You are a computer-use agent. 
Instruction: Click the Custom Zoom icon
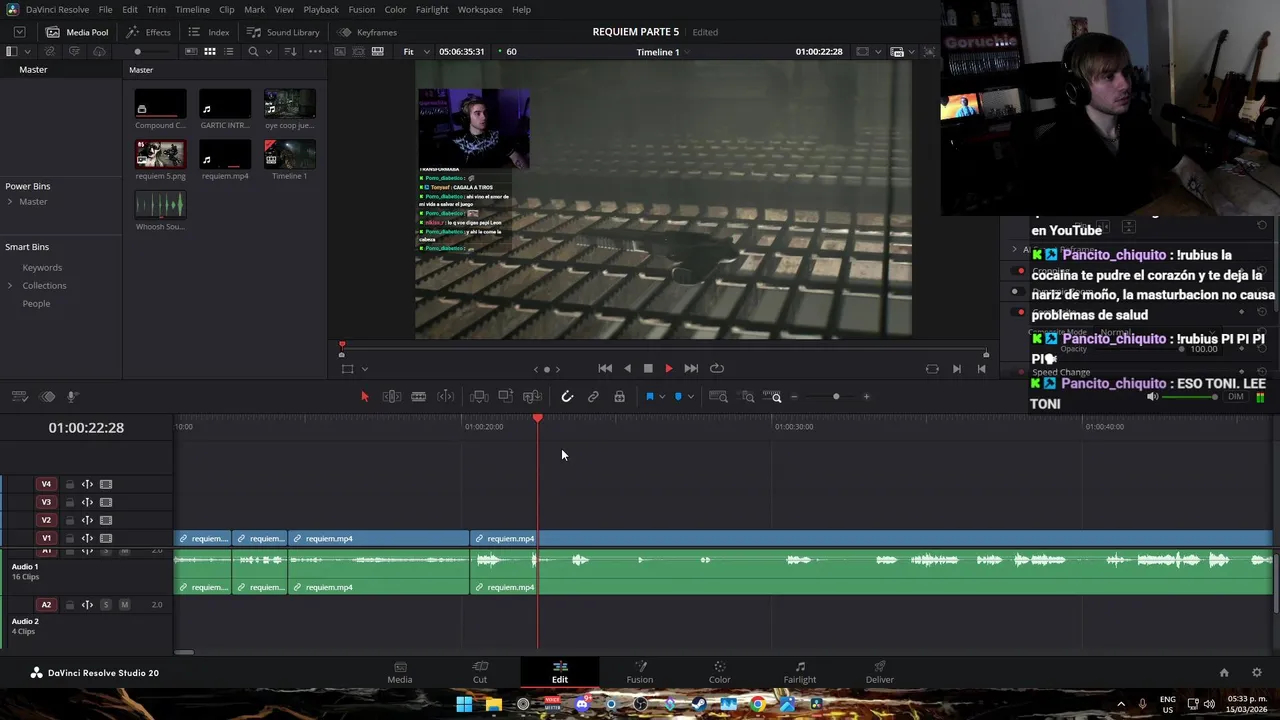coord(773,397)
